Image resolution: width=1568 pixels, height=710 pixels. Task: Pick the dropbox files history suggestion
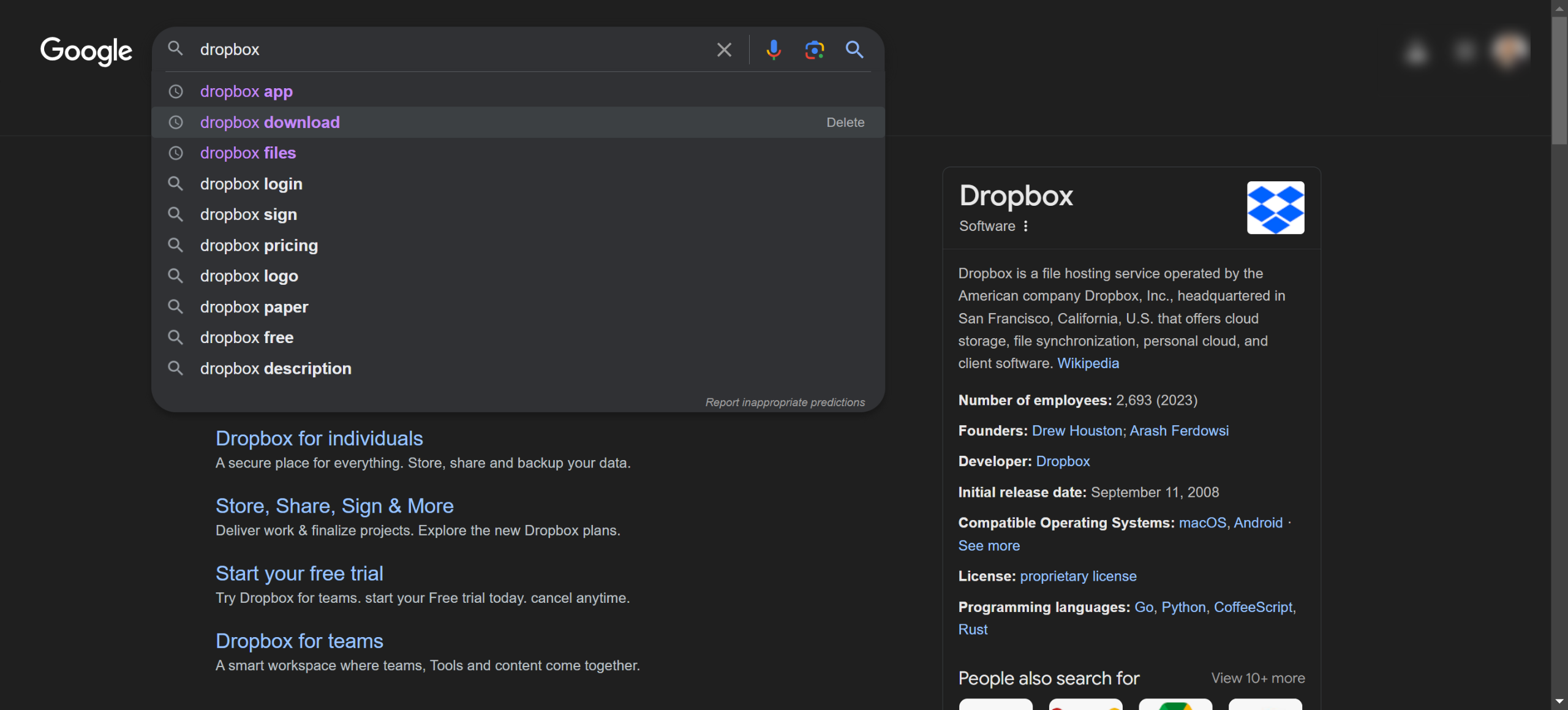[248, 153]
